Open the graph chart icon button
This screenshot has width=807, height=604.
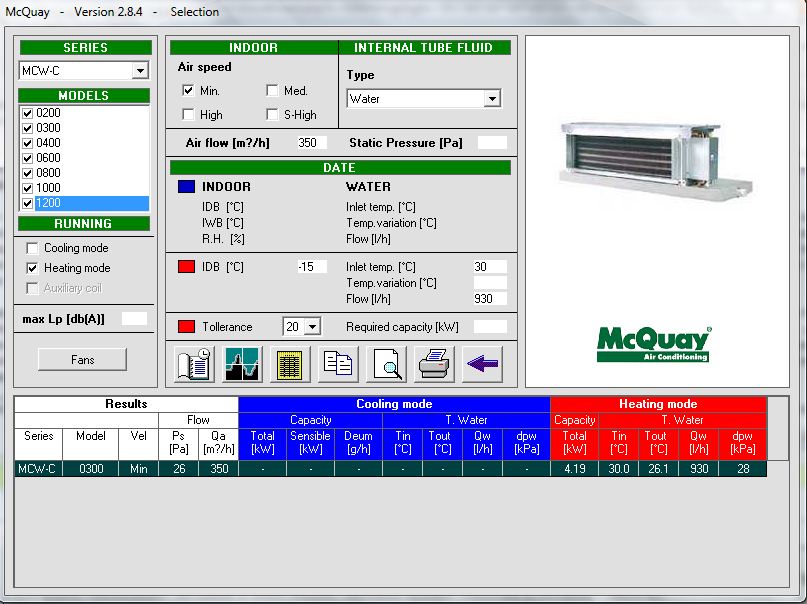pos(242,364)
